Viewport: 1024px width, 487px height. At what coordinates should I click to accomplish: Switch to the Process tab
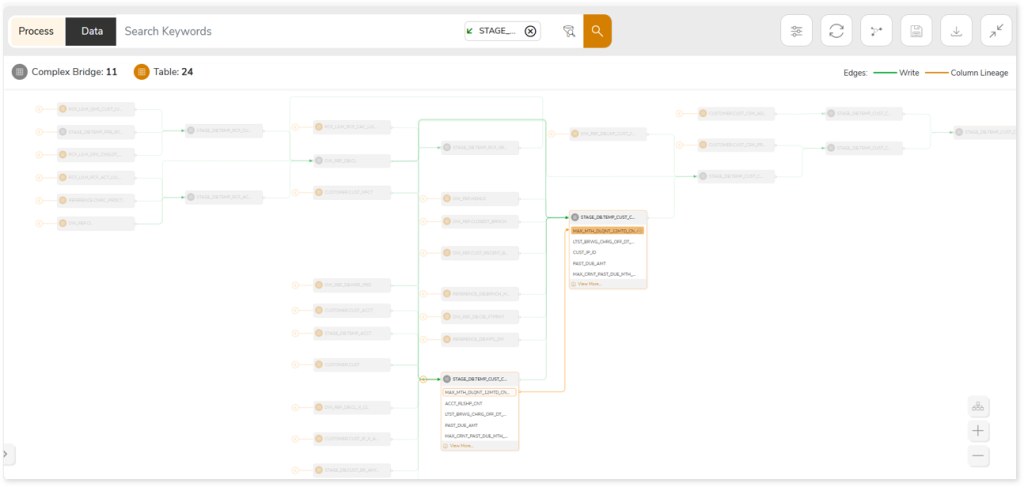coord(36,31)
